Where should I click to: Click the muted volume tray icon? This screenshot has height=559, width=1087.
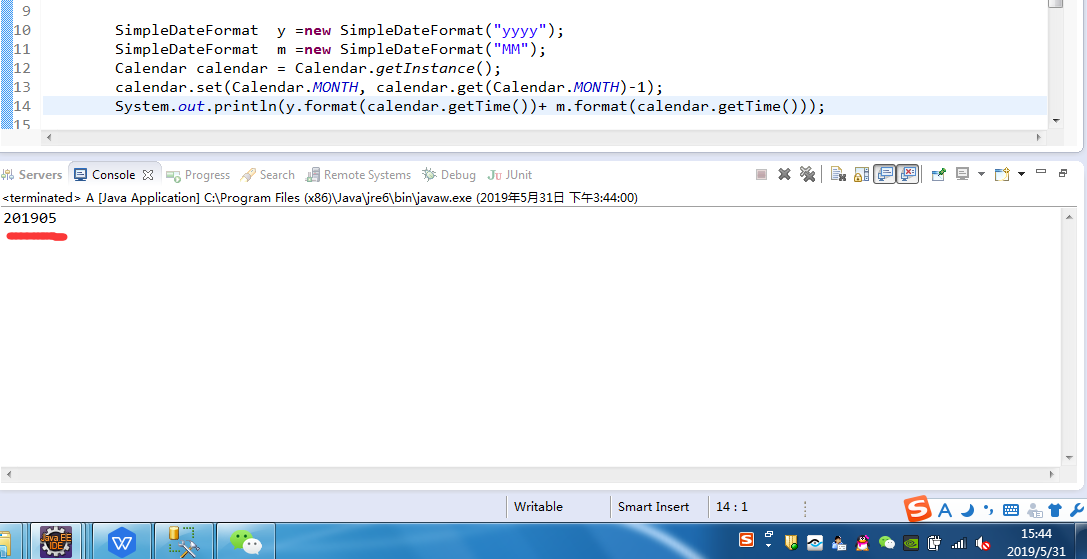[x=982, y=542]
